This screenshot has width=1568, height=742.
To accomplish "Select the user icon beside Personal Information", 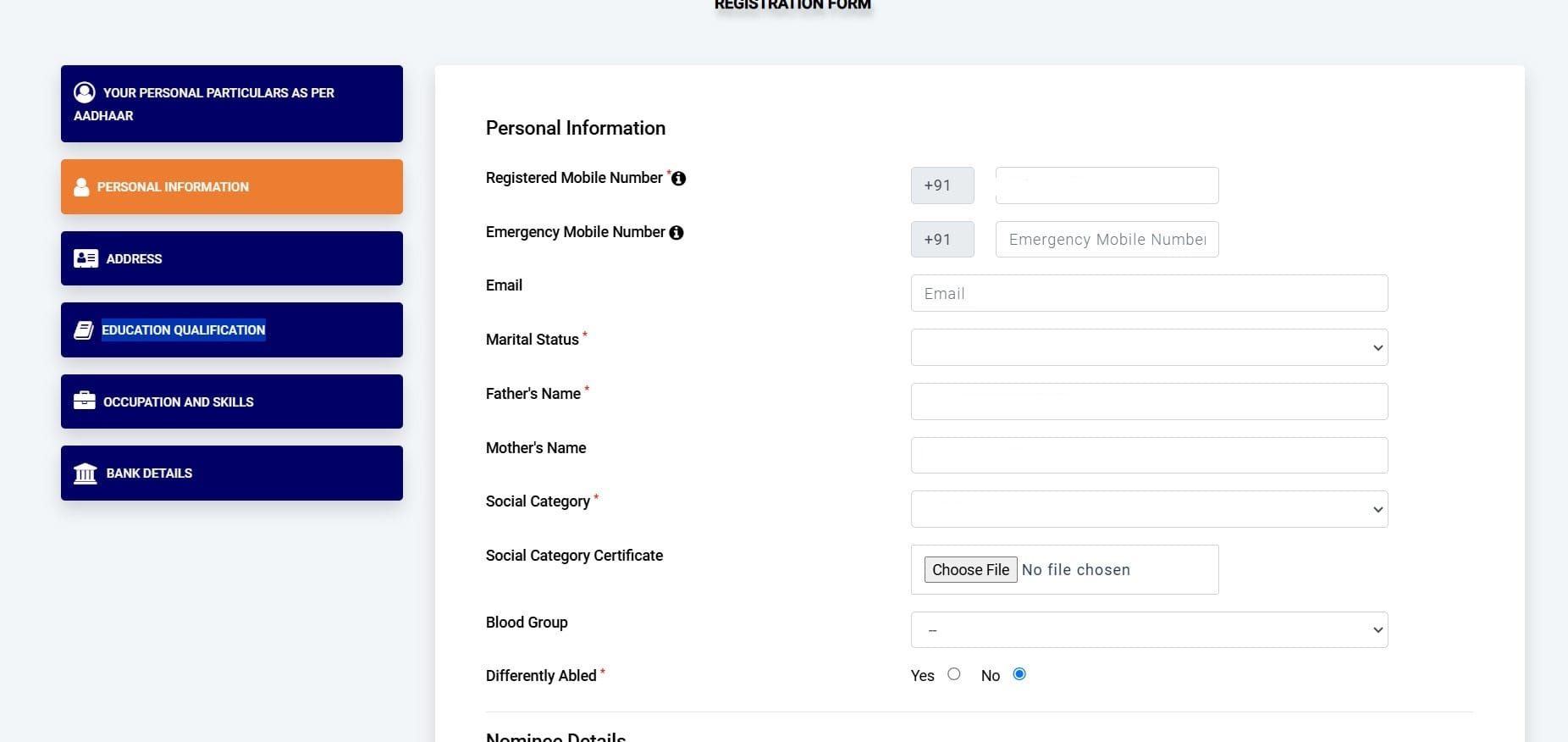I will 82,186.
